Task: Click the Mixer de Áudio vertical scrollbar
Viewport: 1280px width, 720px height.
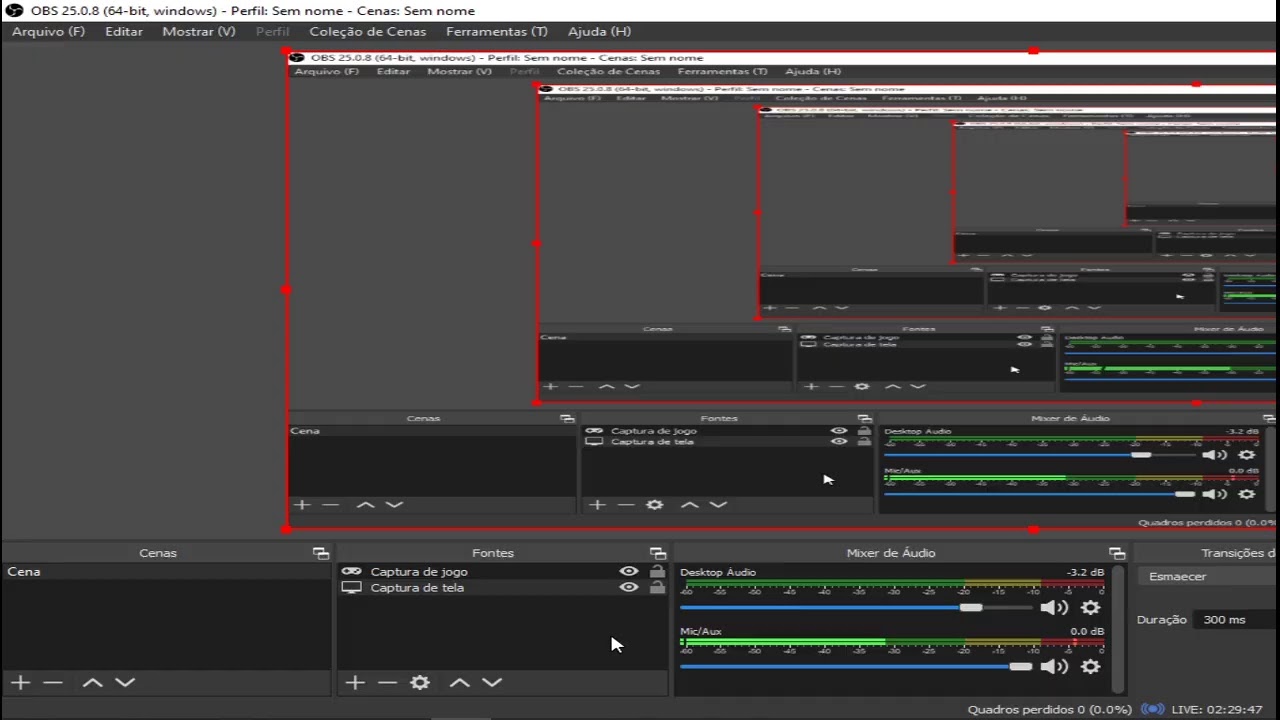Action: coord(1119,628)
